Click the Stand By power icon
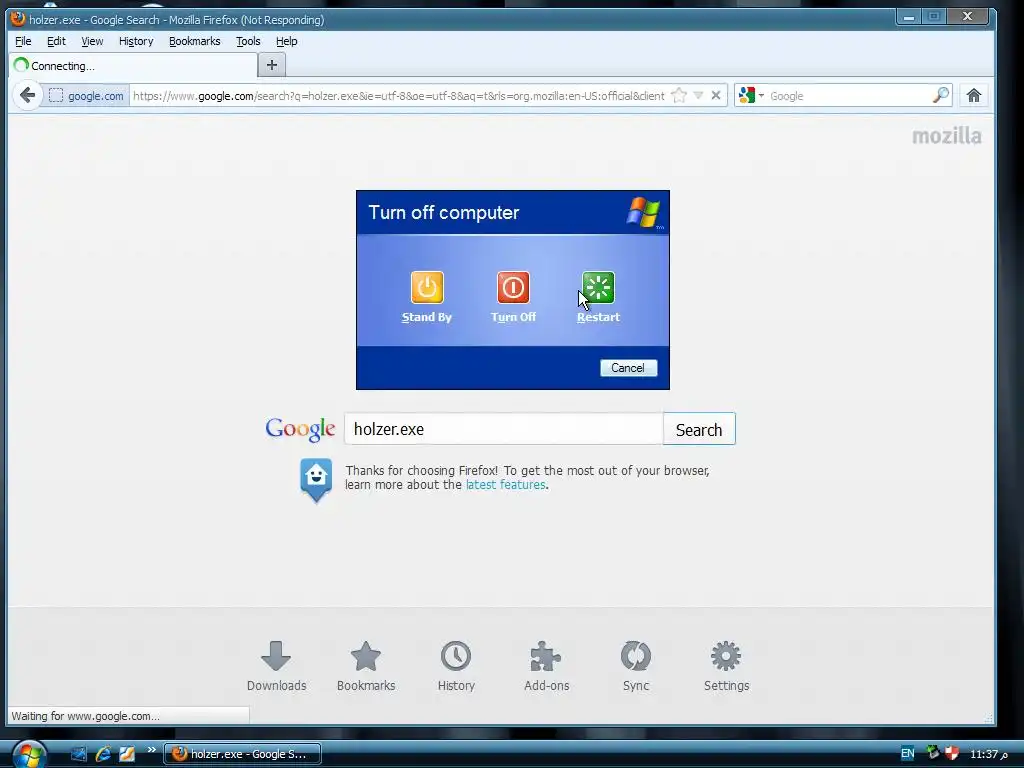 427,287
